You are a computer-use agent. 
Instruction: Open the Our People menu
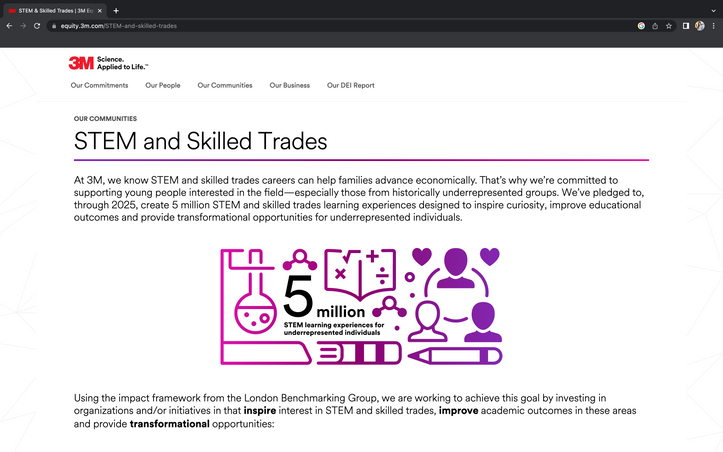click(163, 85)
